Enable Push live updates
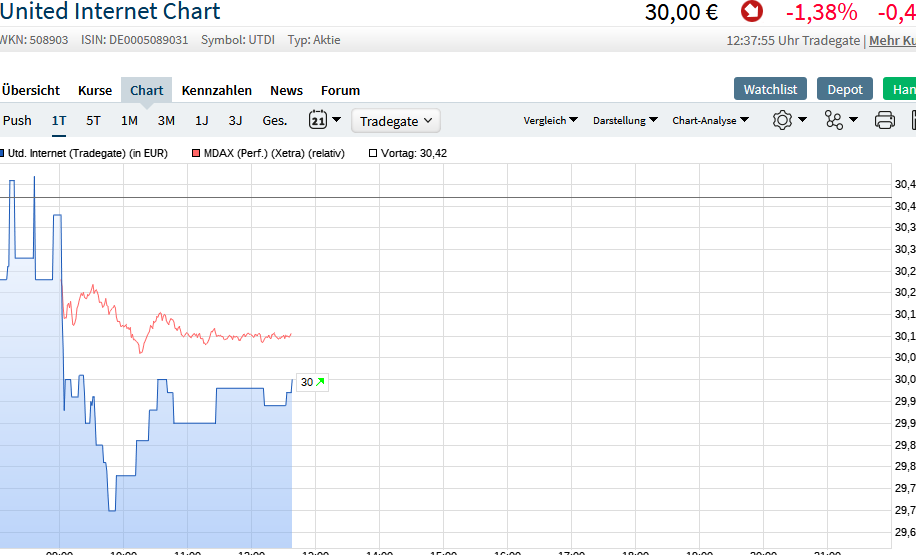This screenshot has height=555, width=916. coord(17,121)
